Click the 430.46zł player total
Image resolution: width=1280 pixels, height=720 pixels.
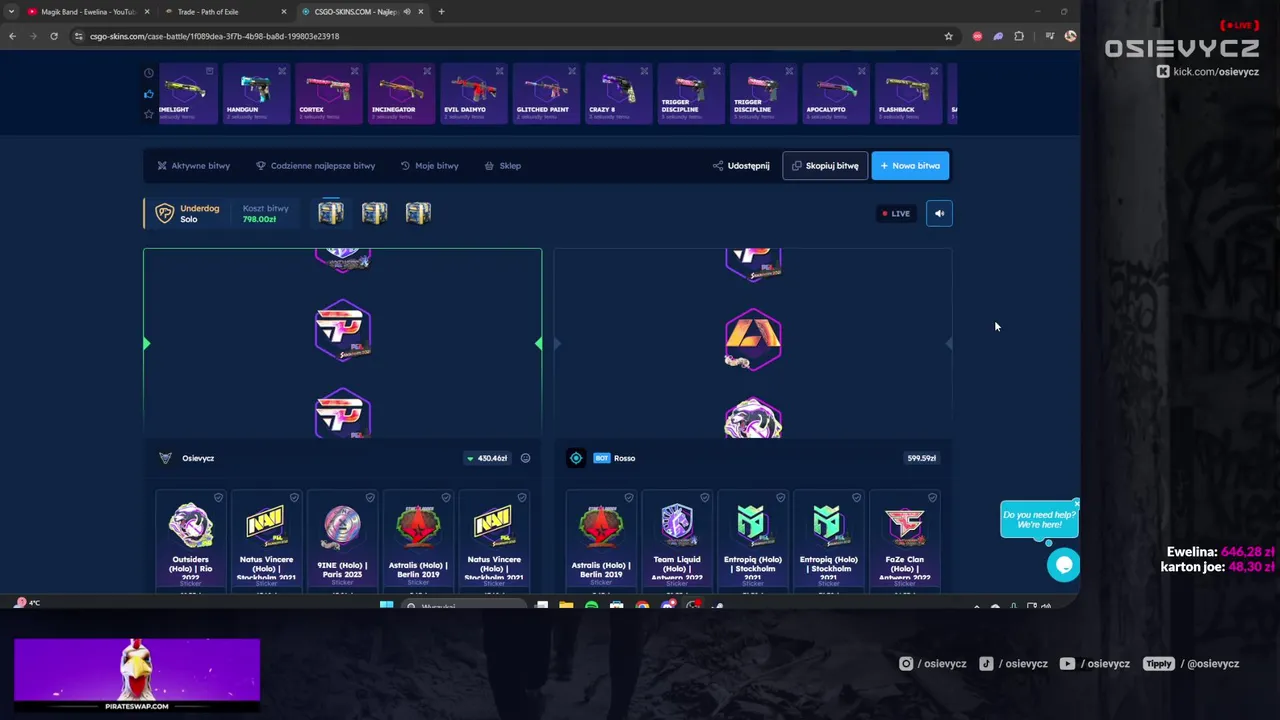point(488,458)
